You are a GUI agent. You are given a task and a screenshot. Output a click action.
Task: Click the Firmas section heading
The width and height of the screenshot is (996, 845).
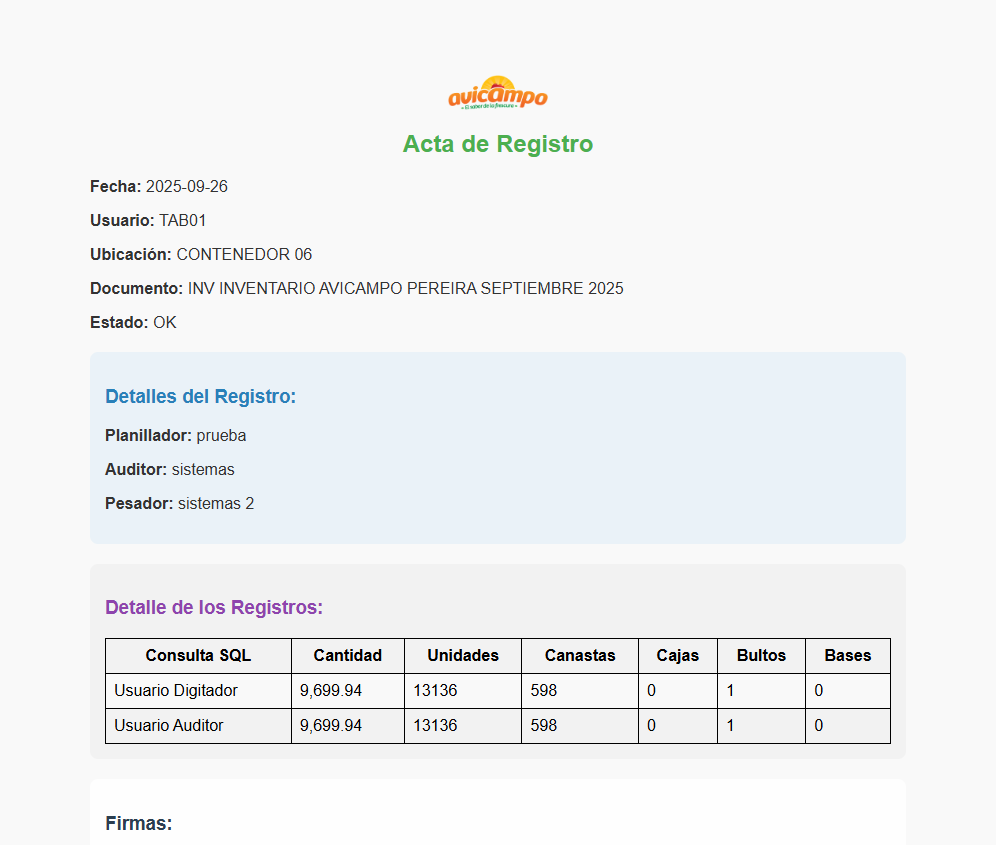coord(139,824)
